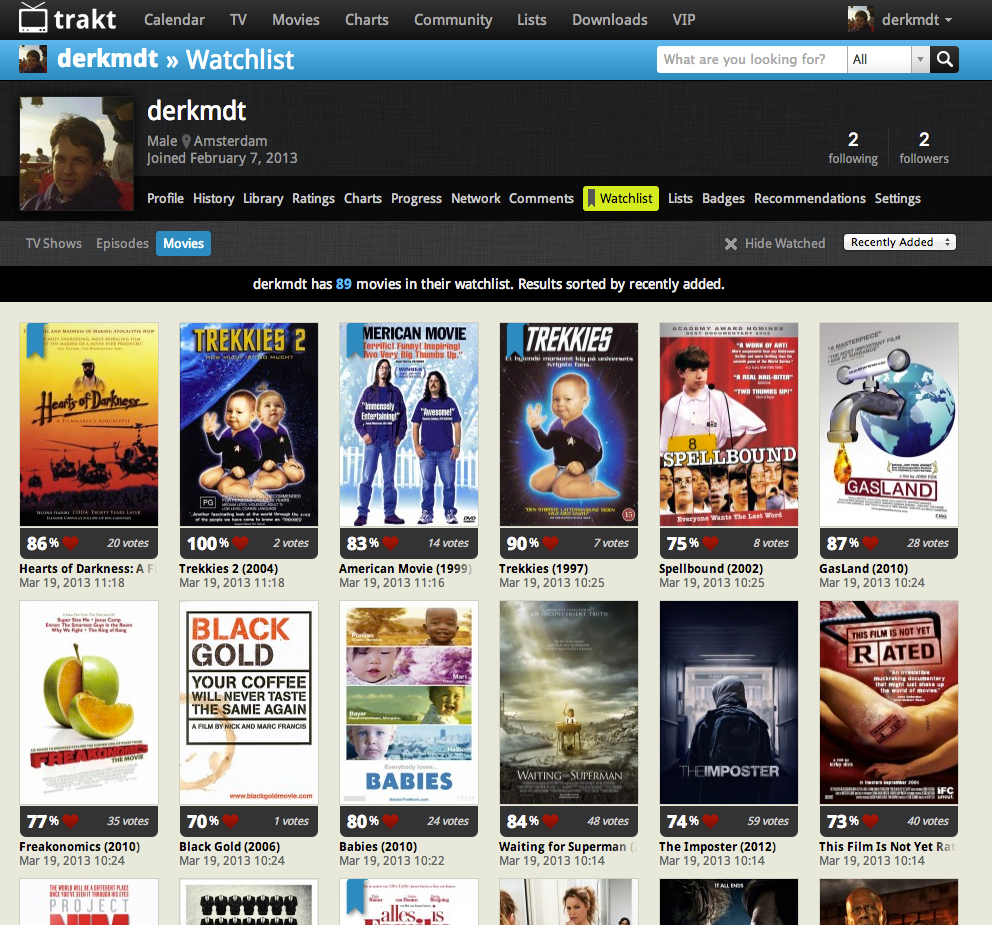Go to Movies in top navigation
This screenshot has width=992, height=925.
295,20
